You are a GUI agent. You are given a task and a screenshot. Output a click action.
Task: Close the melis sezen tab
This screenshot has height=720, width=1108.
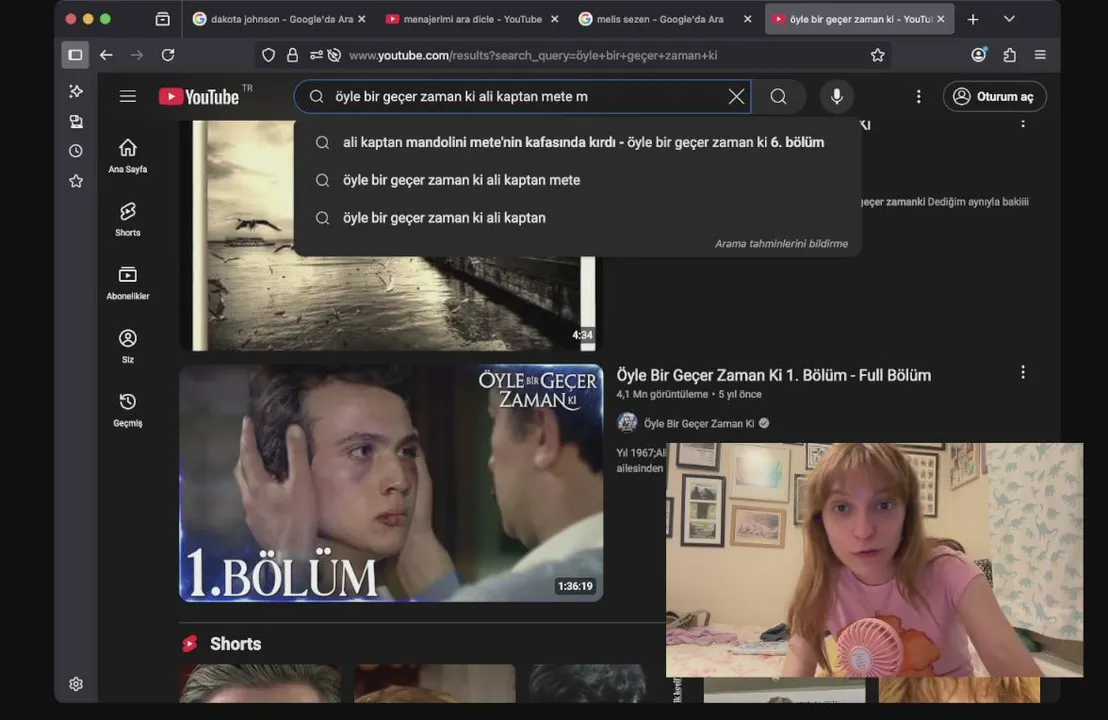click(748, 19)
